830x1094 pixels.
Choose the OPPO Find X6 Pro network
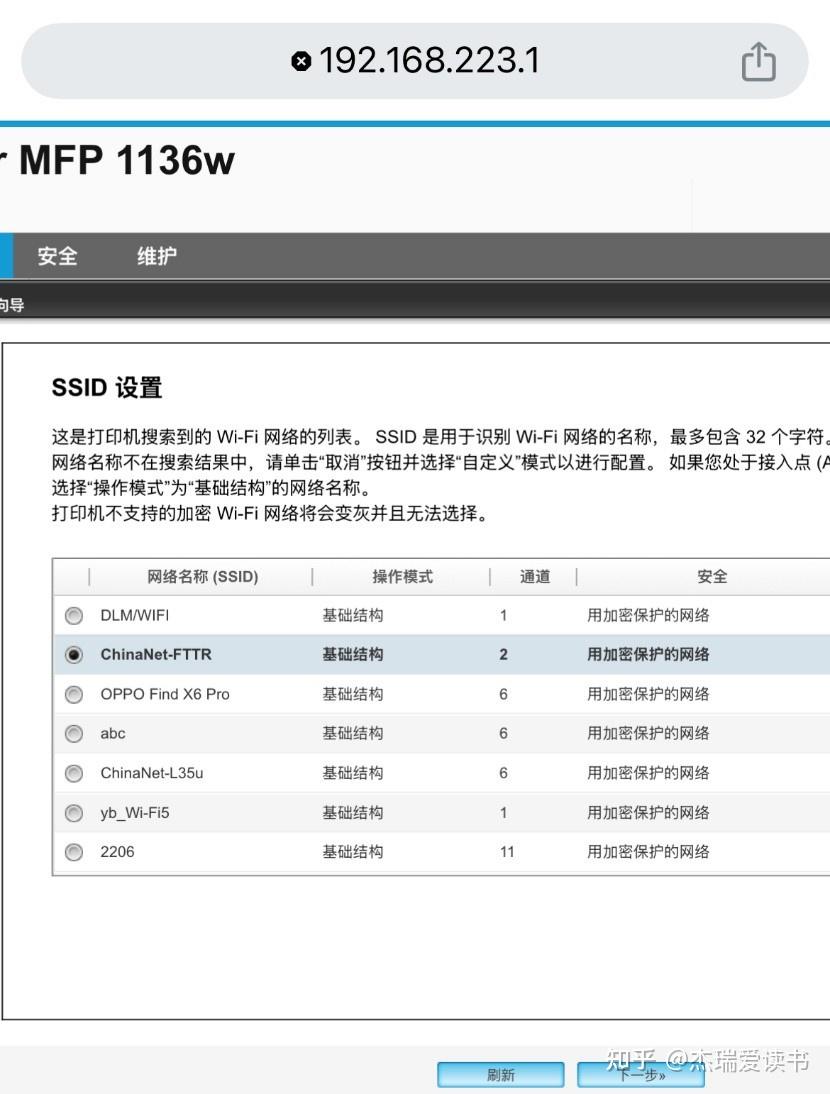pyautogui.click(x=73, y=694)
